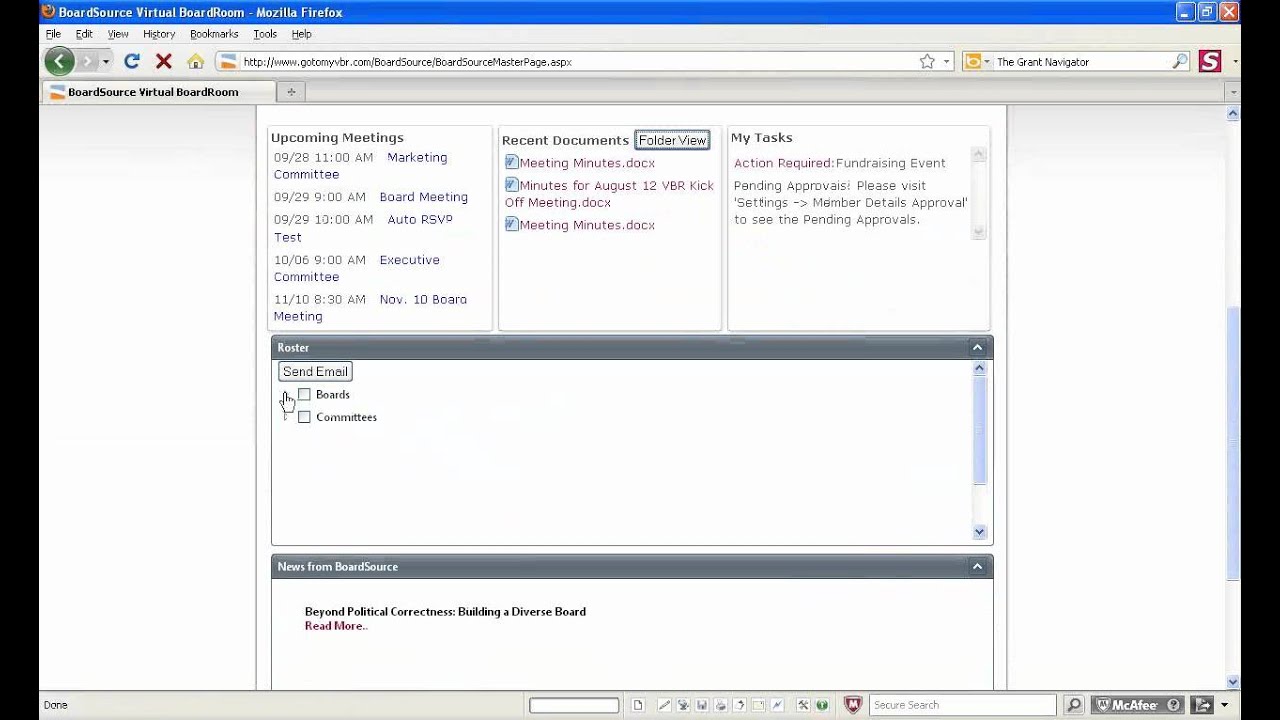Click the printer icon in status bar
The image size is (1280, 720).
720,705
